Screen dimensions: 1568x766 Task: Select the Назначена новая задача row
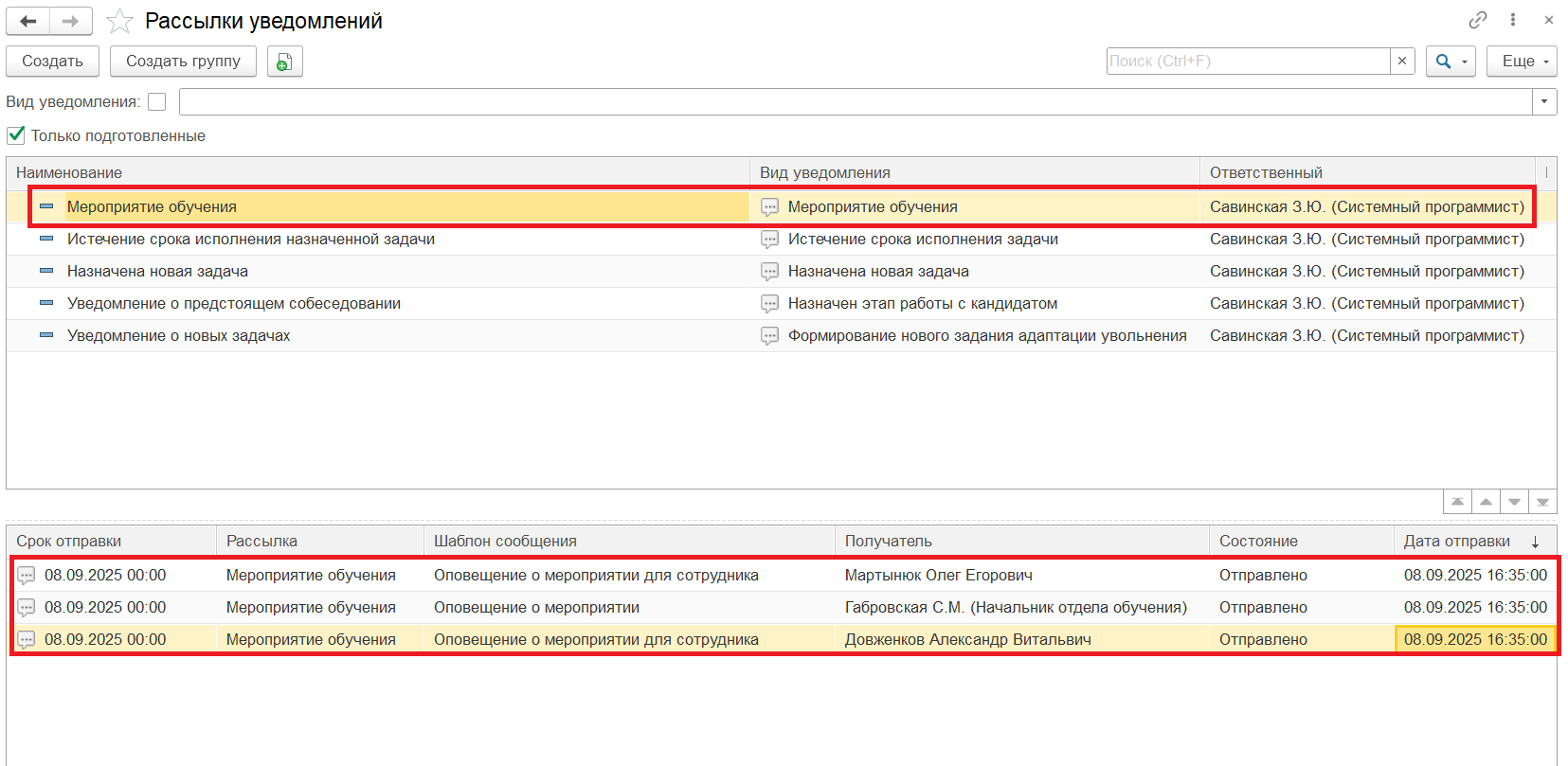(x=157, y=271)
